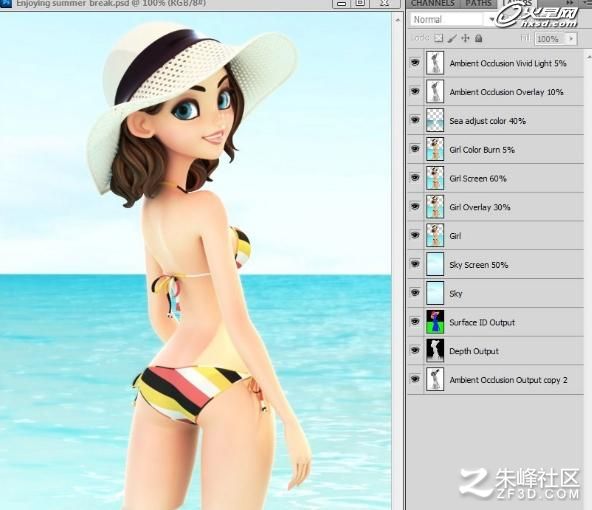Click the Sky Screen 50% thumbnail

pyautogui.click(x=435, y=264)
